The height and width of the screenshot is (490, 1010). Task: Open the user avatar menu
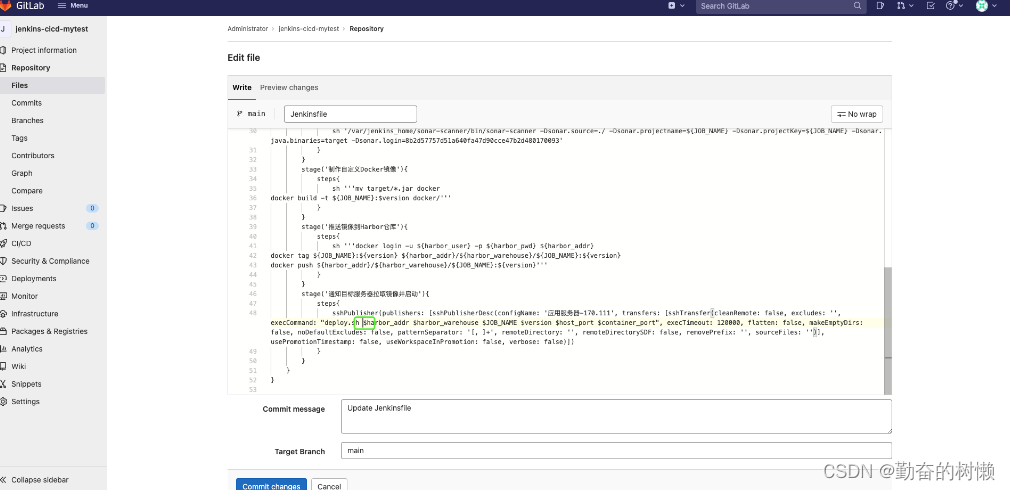pos(986,5)
